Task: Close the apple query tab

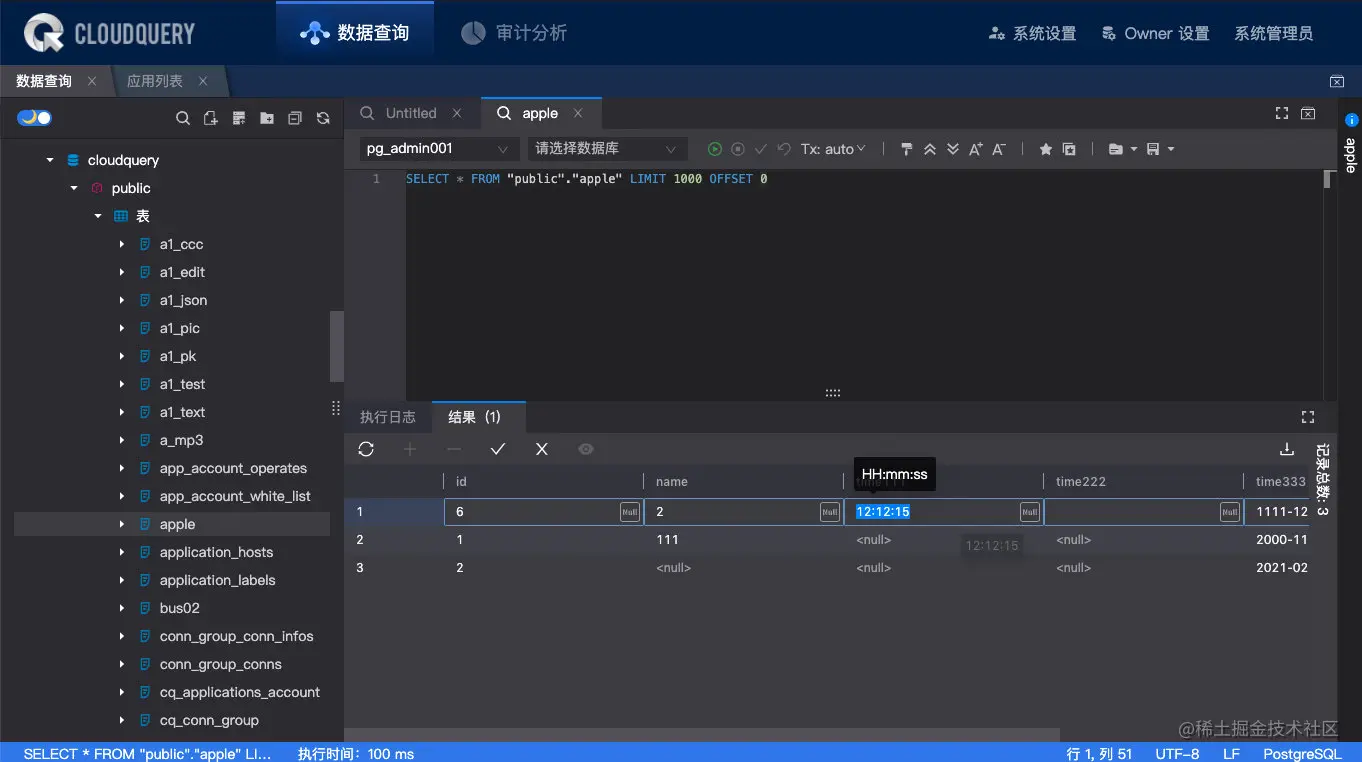Action: click(578, 113)
